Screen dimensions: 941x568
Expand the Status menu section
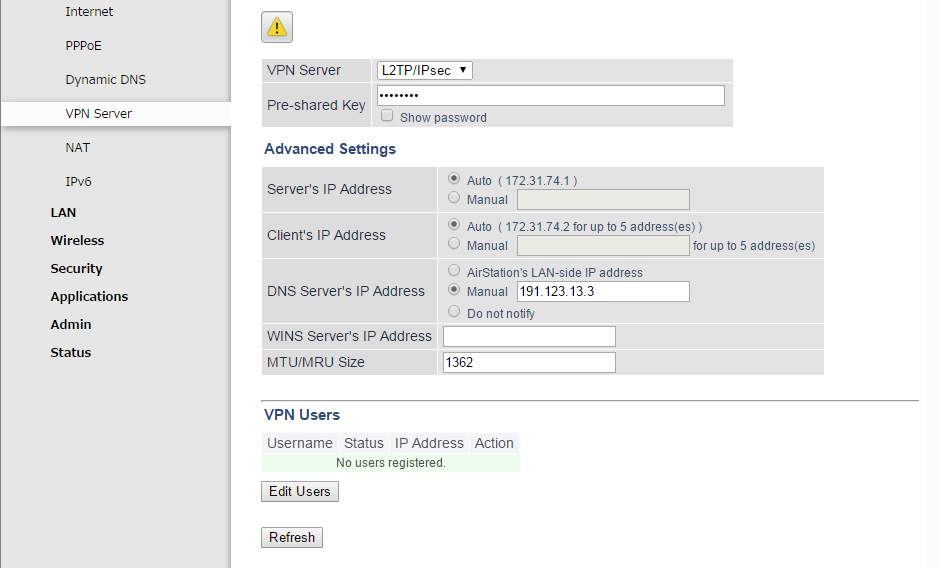coord(71,352)
